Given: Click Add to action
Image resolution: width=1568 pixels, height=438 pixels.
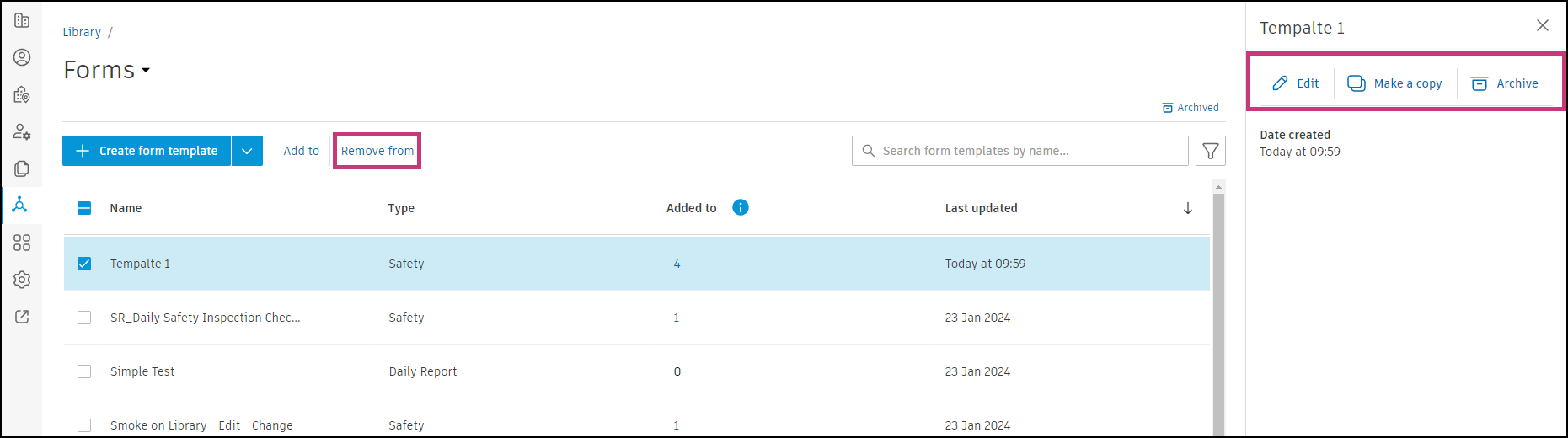Looking at the screenshot, I should pyautogui.click(x=301, y=151).
